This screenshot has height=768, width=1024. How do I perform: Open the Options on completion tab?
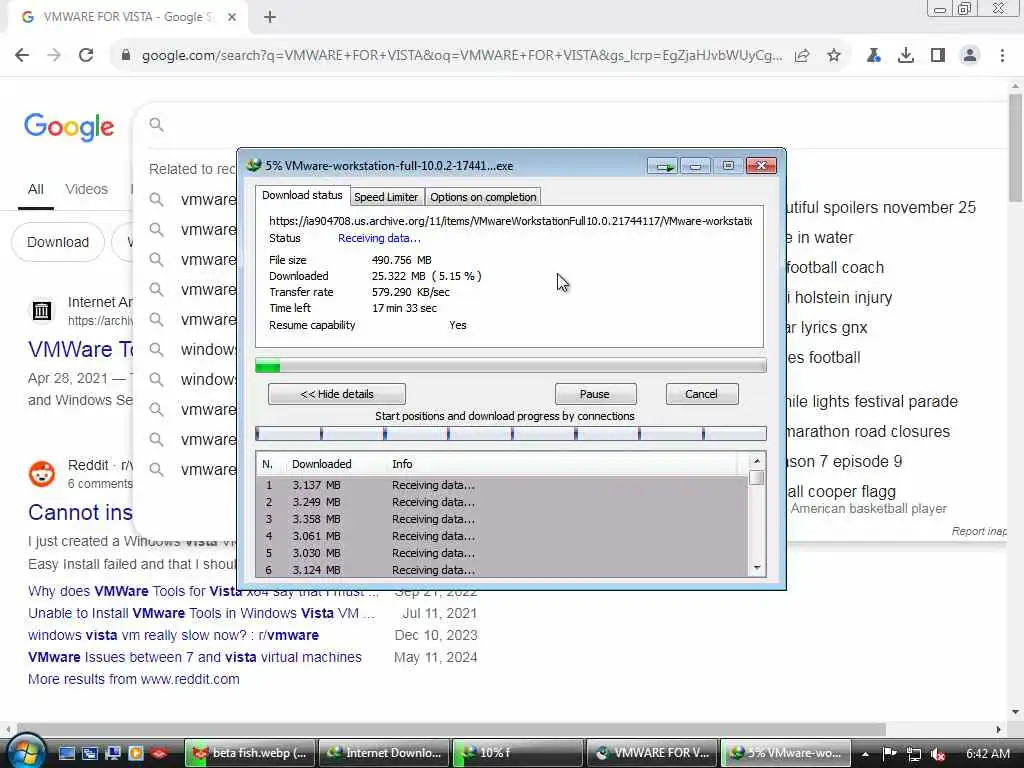coord(483,197)
